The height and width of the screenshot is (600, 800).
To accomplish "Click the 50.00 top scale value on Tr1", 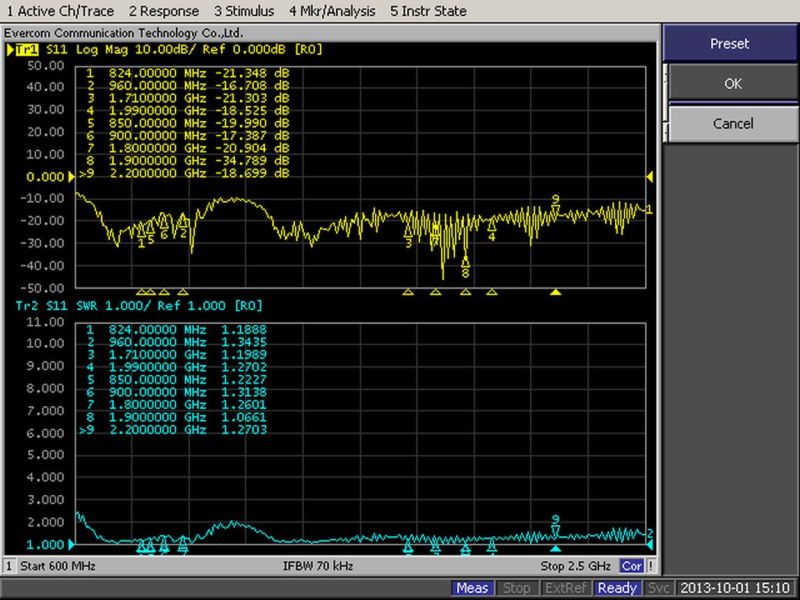I will pos(46,66).
